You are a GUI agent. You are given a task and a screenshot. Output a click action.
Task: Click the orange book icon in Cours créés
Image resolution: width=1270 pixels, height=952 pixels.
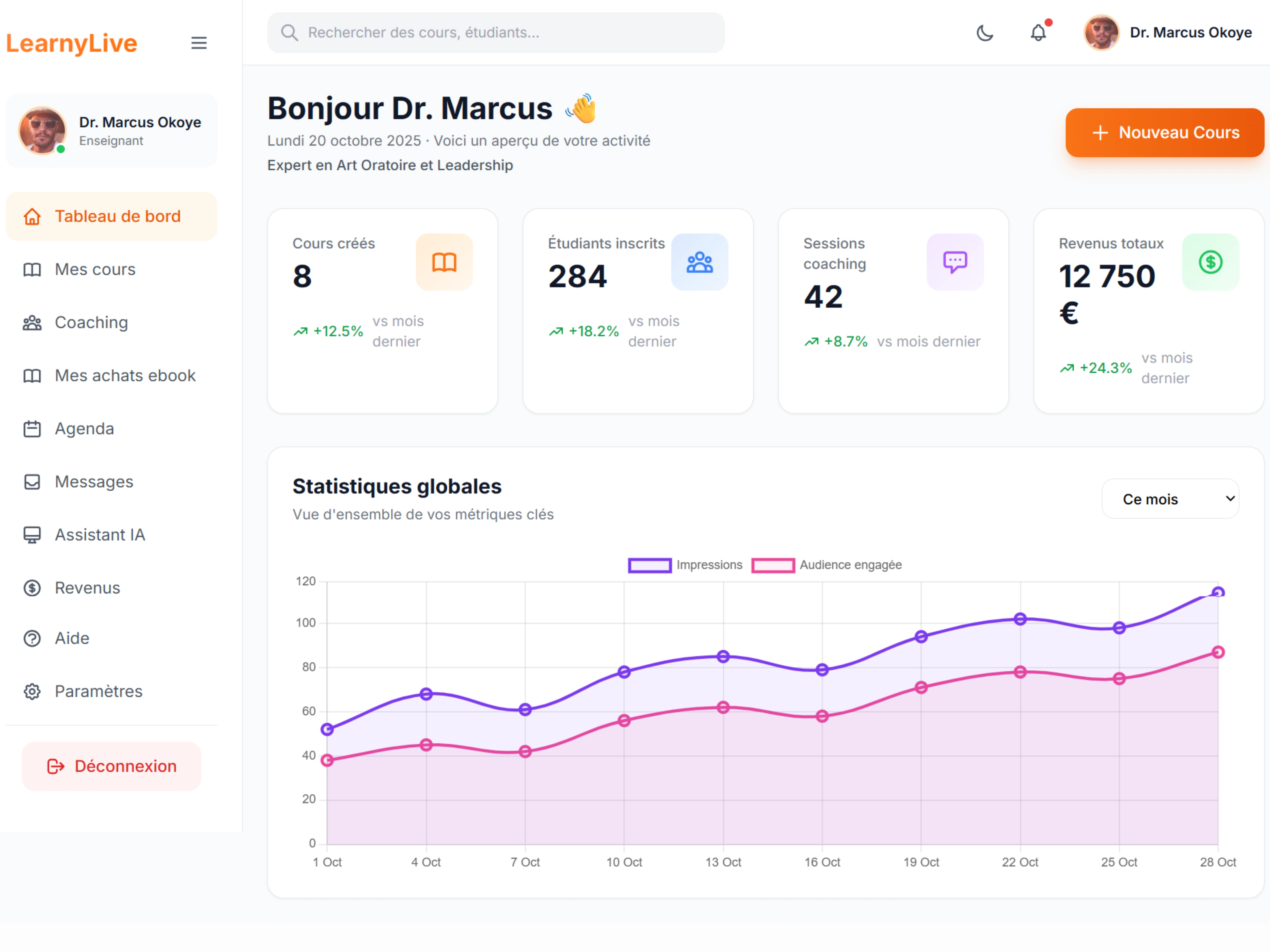pyautogui.click(x=444, y=262)
